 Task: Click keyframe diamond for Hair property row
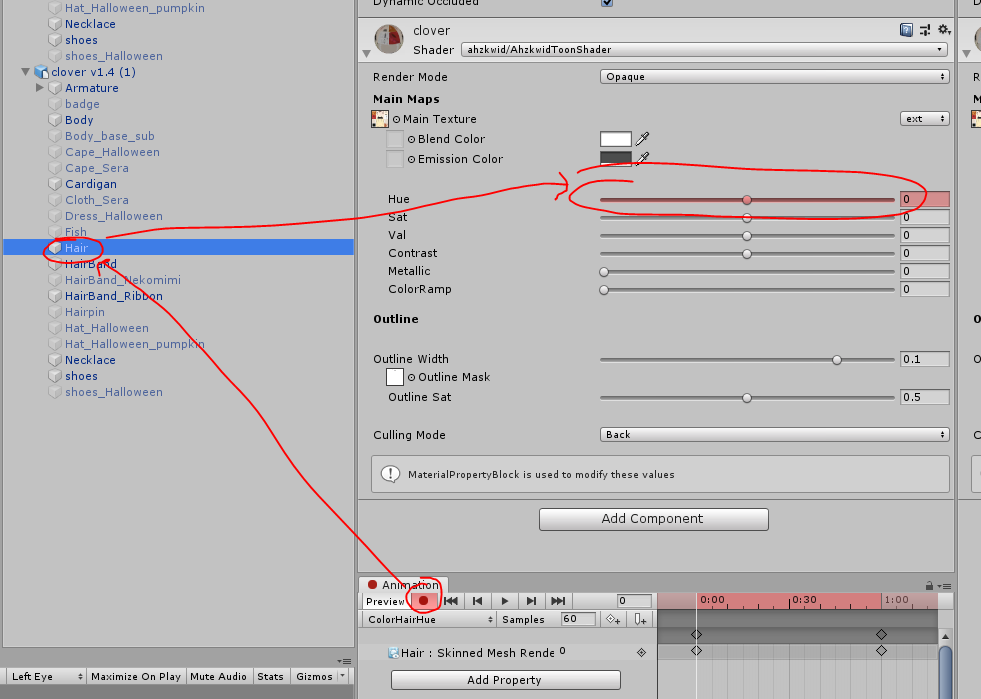641,652
